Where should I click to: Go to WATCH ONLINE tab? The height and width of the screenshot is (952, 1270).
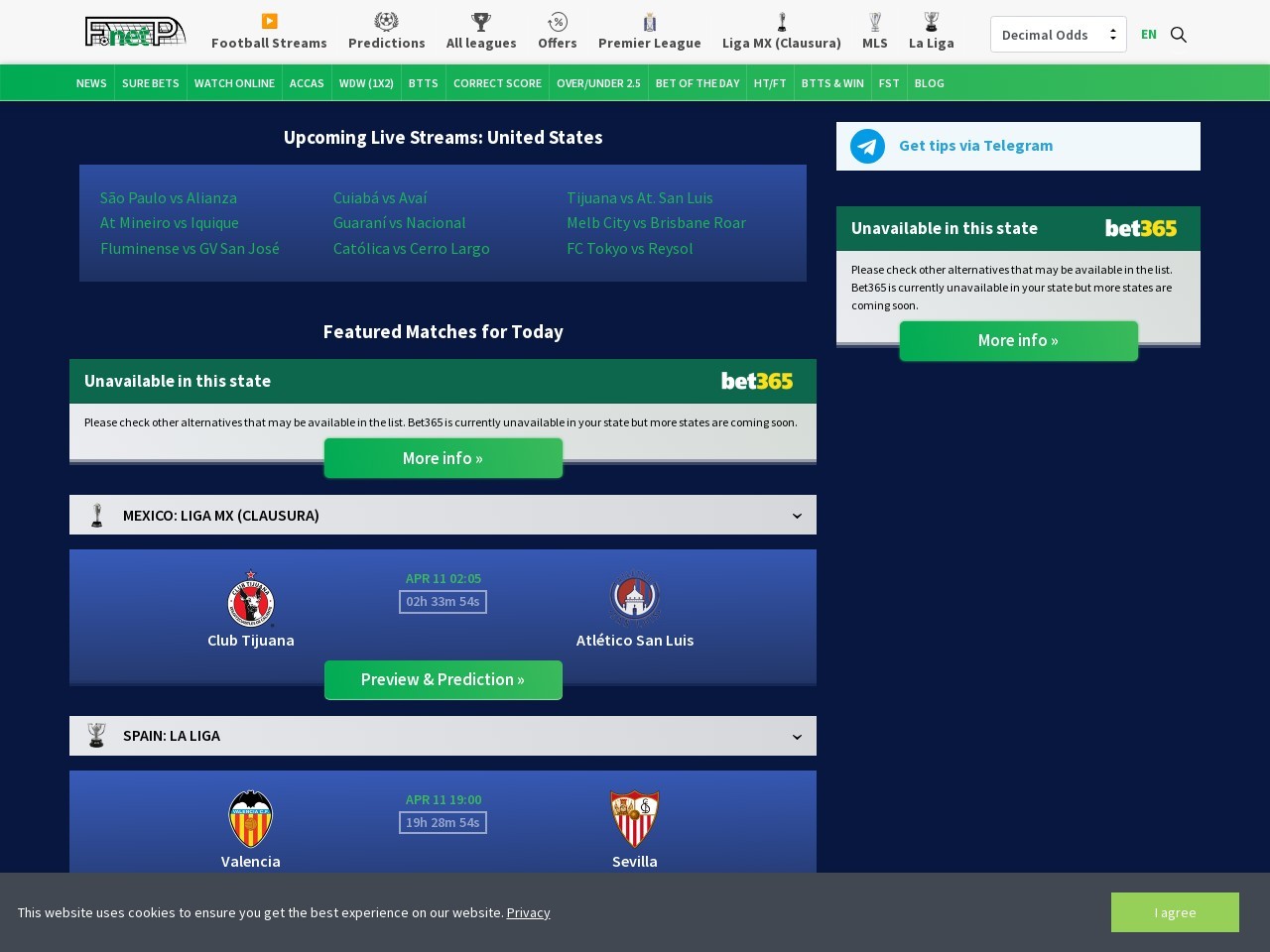(x=234, y=83)
